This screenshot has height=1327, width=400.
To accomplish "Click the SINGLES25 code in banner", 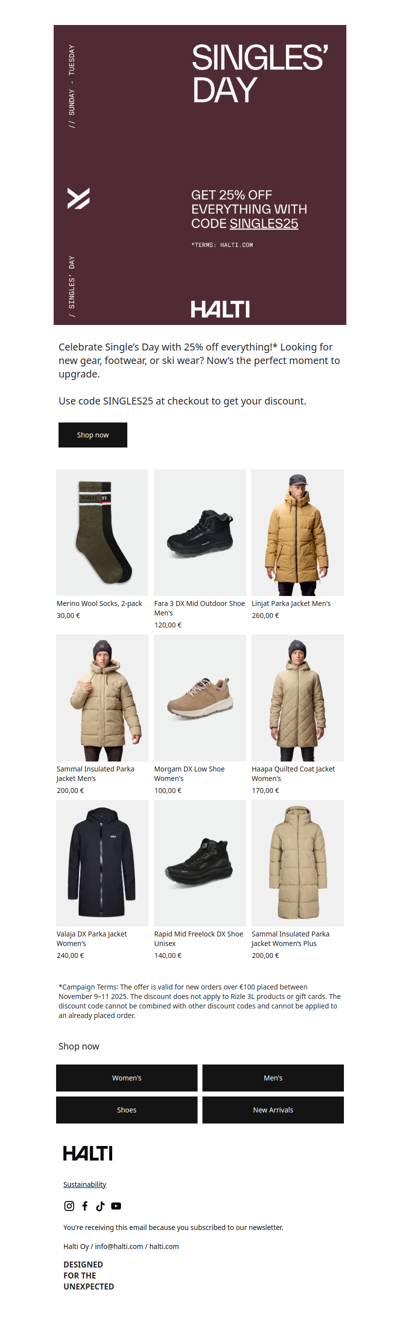I will tap(264, 224).
